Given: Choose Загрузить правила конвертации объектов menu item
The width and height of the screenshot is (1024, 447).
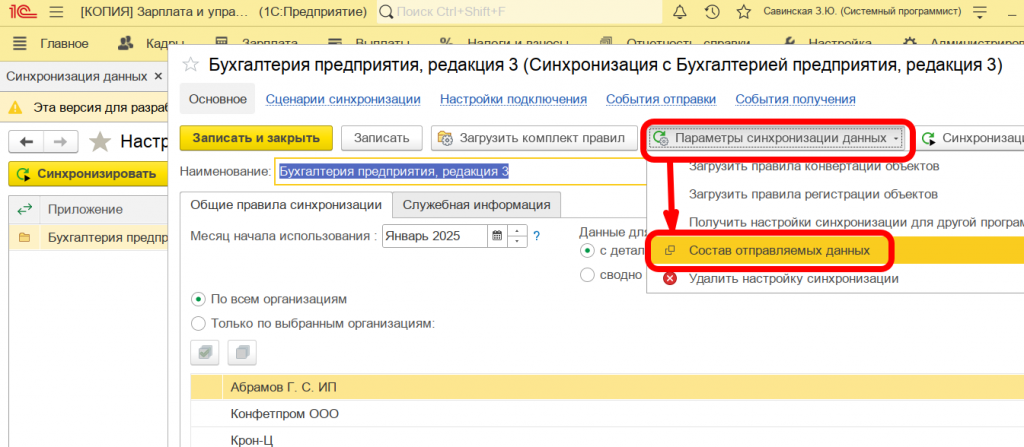Looking at the screenshot, I should (x=814, y=166).
